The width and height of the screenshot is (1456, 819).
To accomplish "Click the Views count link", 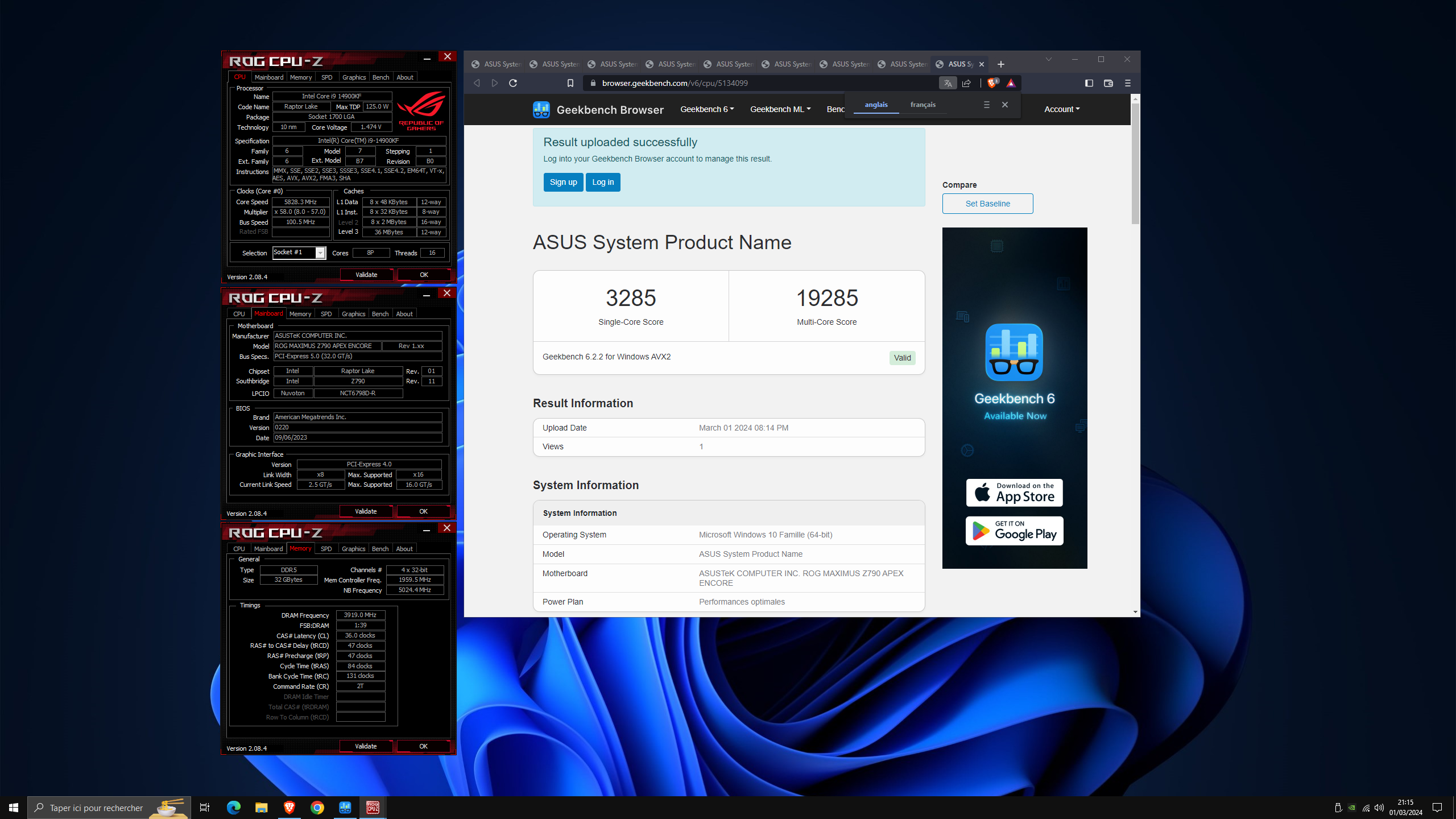I will pyautogui.click(x=701, y=446).
